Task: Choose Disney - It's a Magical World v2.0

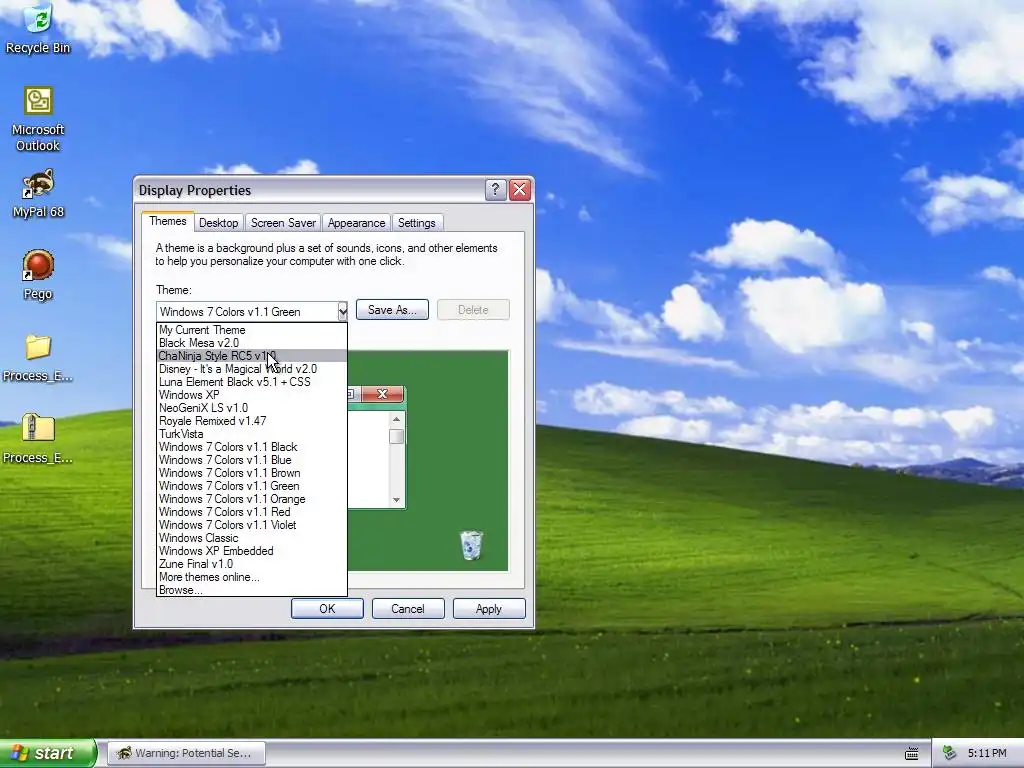Action: (x=252, y=369)
